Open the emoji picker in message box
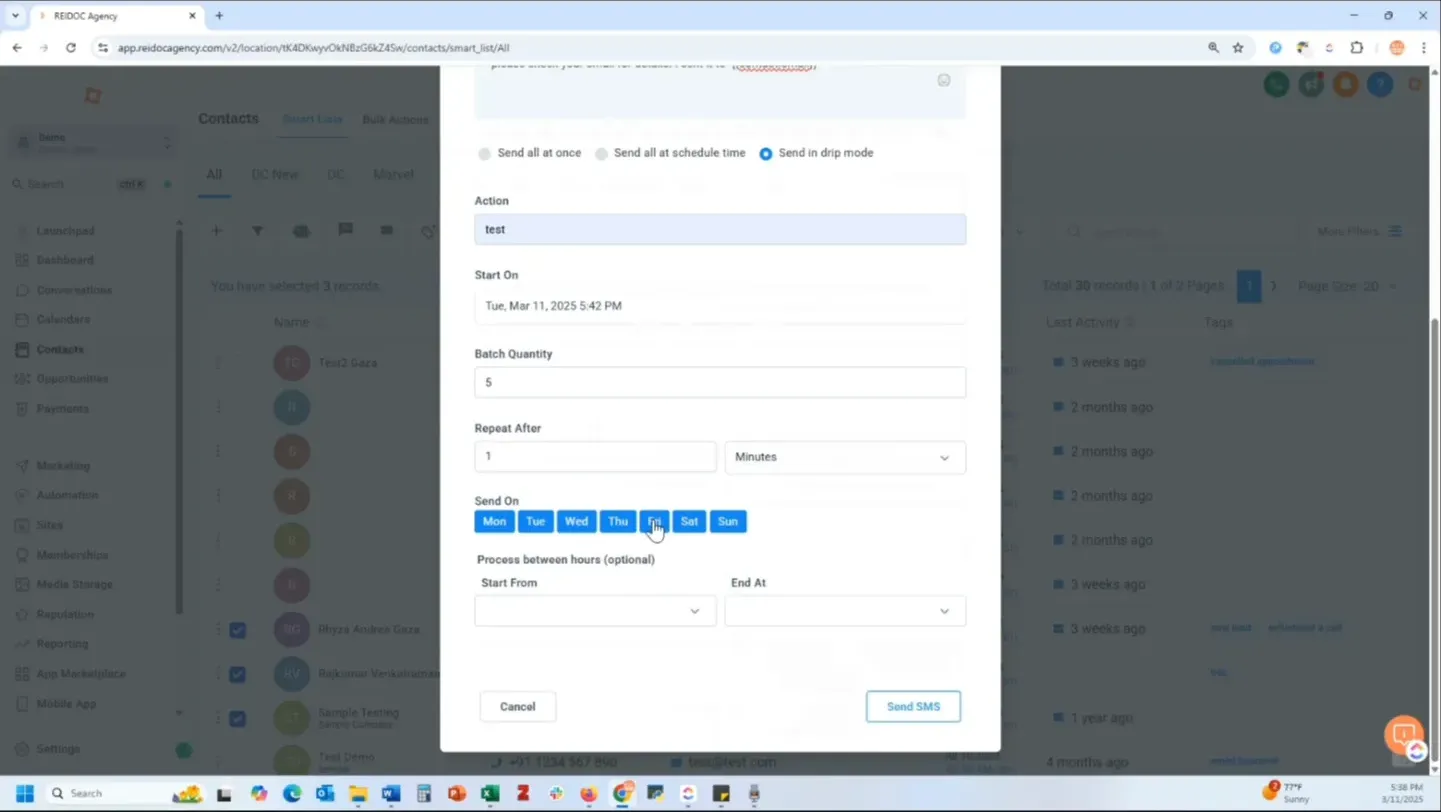This screenshot has height=812, width=1441. [944, 80]
